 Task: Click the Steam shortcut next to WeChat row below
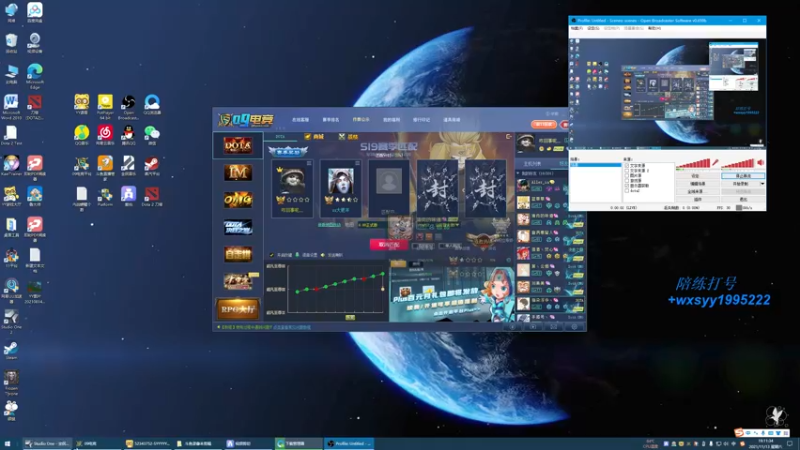(152, 166)
